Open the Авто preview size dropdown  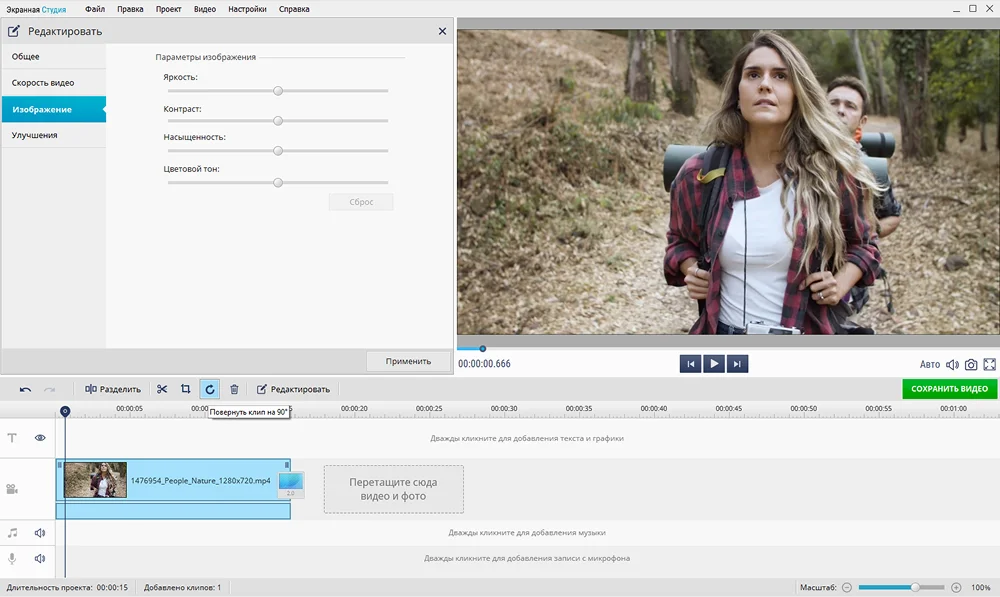[x=930, y=365]
